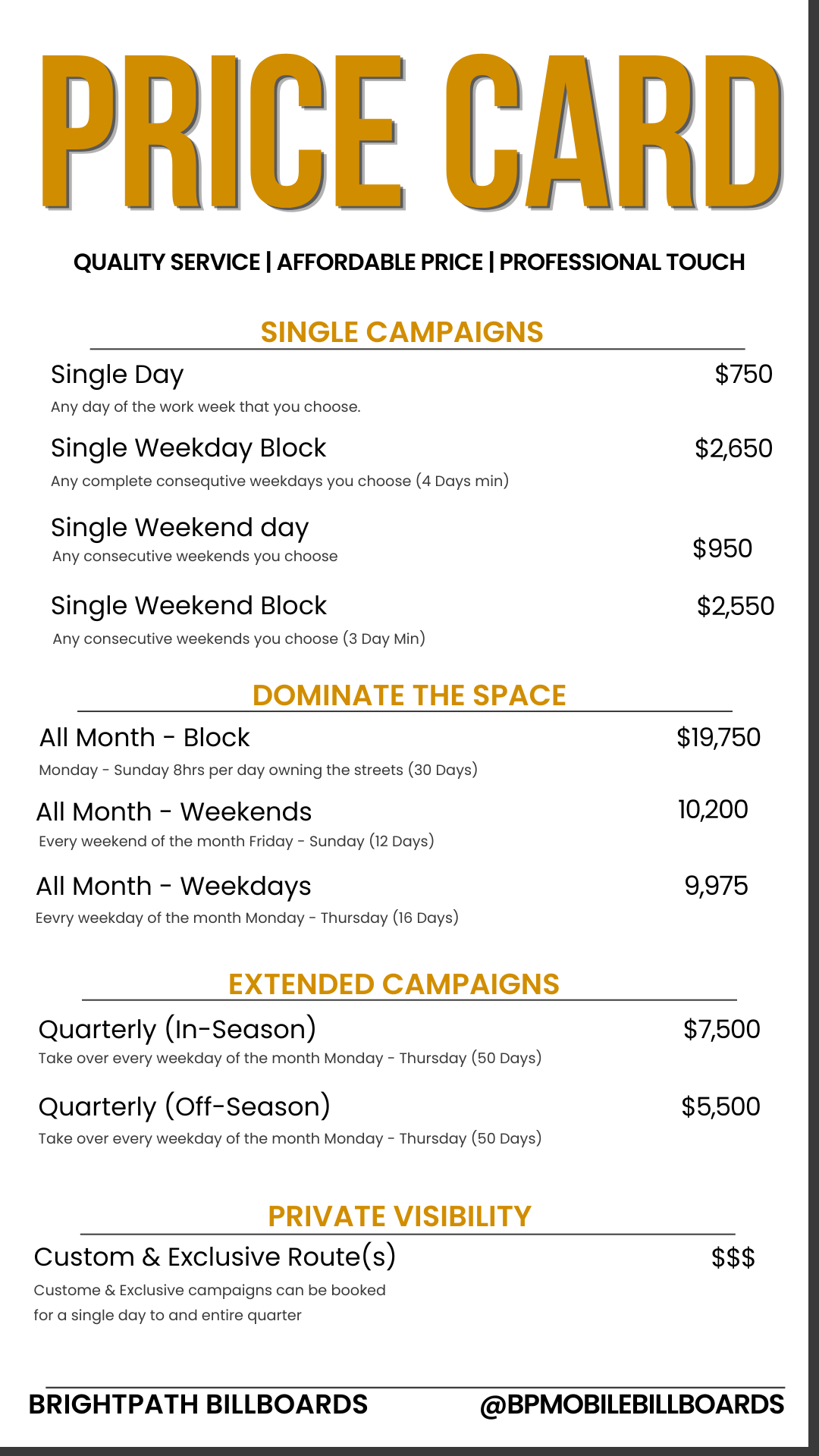Viewport: 819px width, 1456px height.
Task: Select the Single Weekend Block item
Action: (x=189, y=606)
